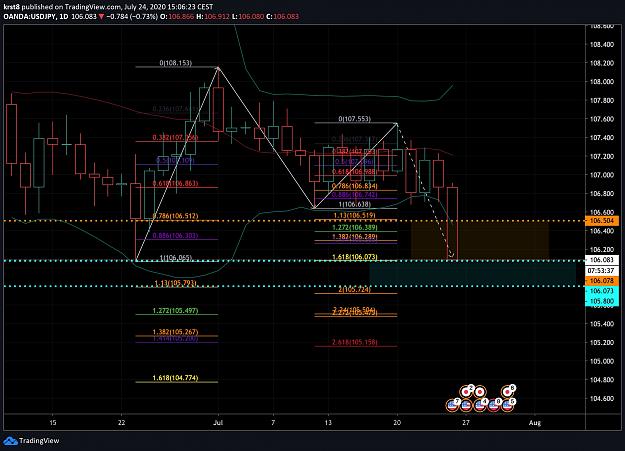The height and width of the screenshot is (451, 625).
Task: Click the 27 date label on time axis
Action: (466, 423)
